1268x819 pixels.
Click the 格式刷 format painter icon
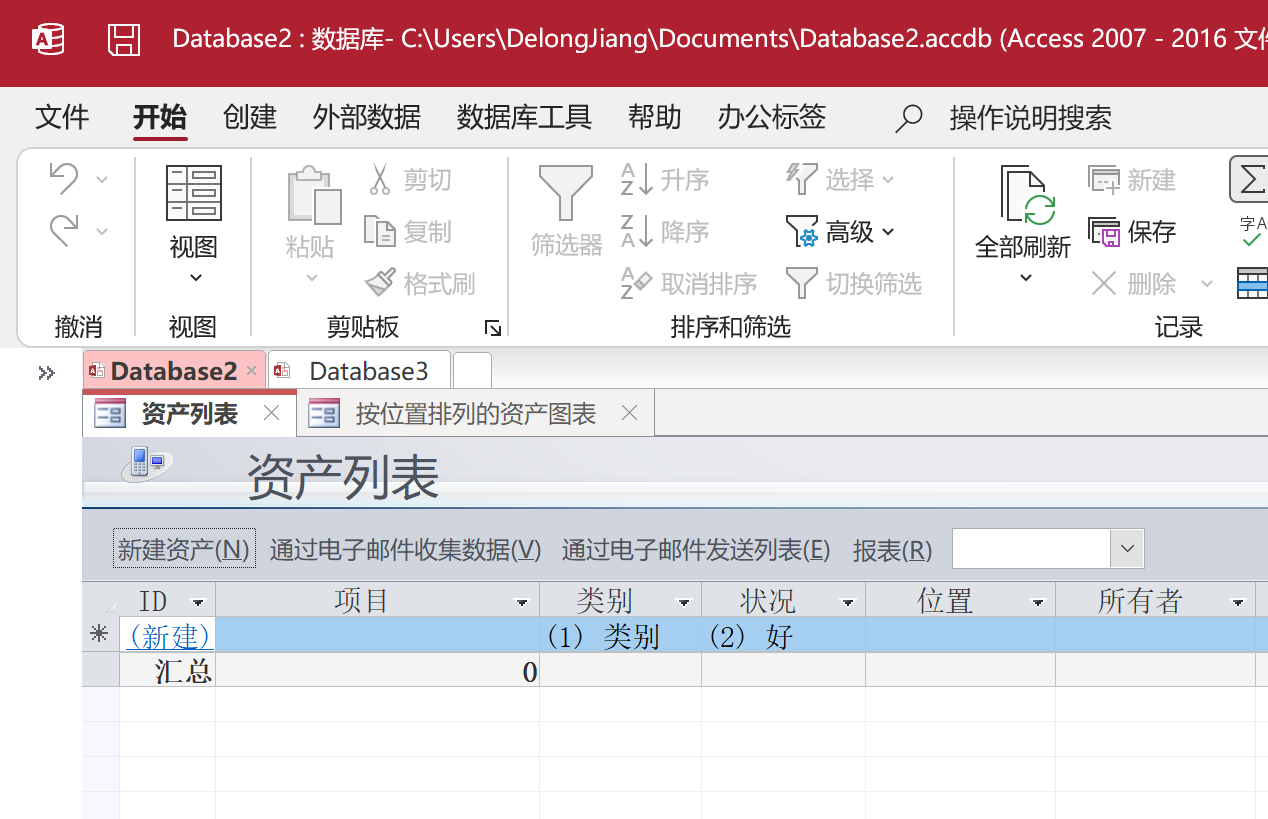pos(380,284)
